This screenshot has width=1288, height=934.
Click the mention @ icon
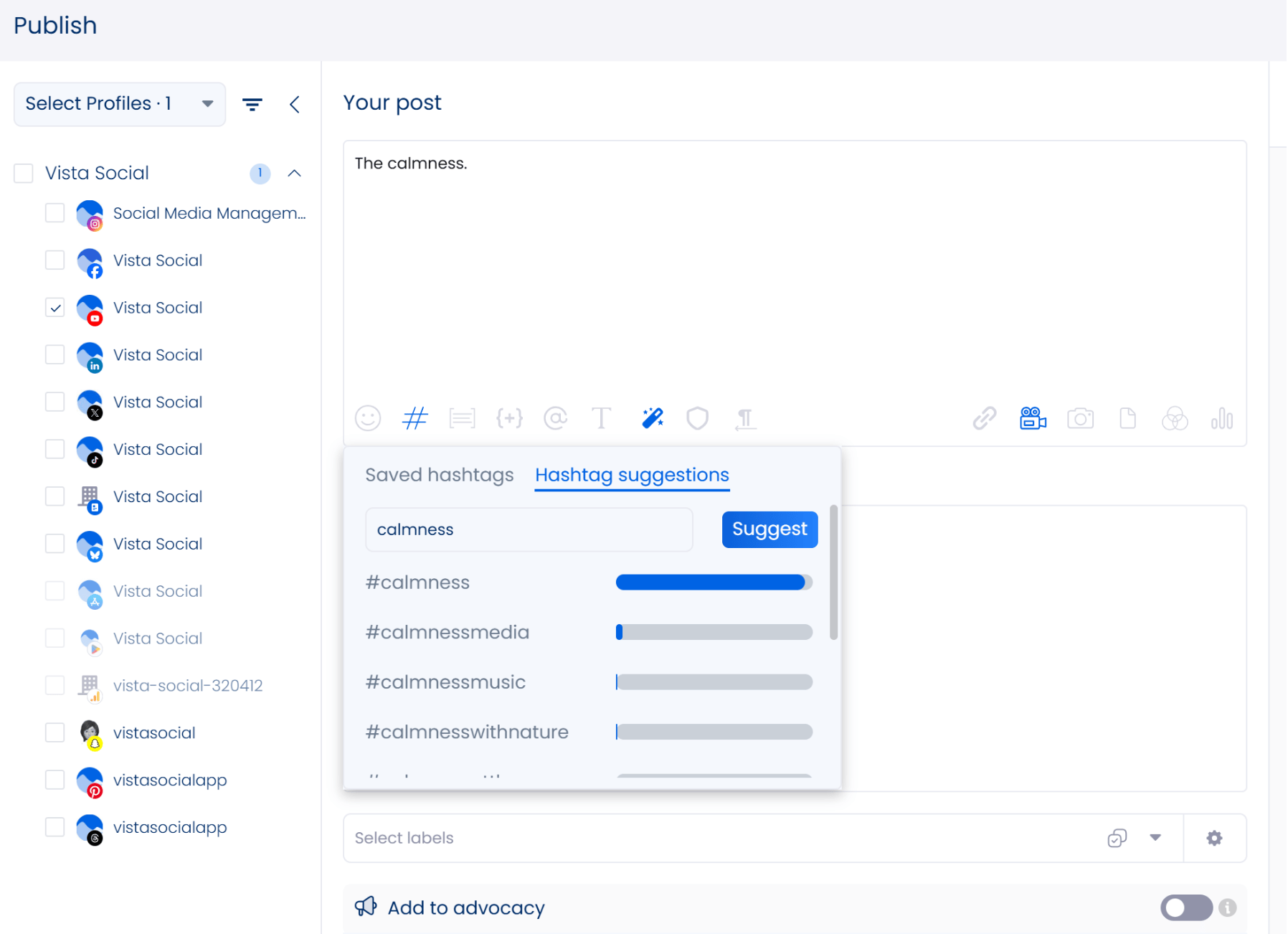pyautogui.click(x=556, y=418)
